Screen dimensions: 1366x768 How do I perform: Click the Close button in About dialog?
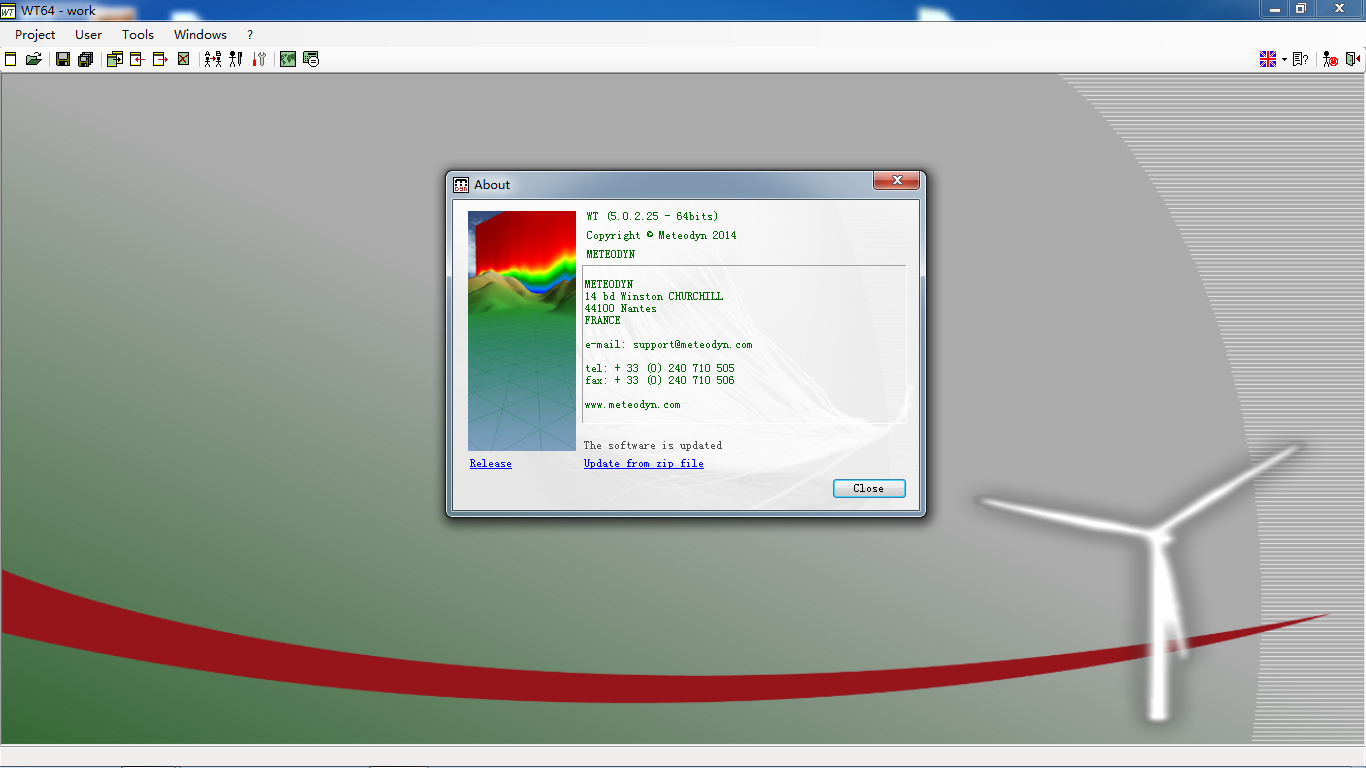click(x=869, y=488)
